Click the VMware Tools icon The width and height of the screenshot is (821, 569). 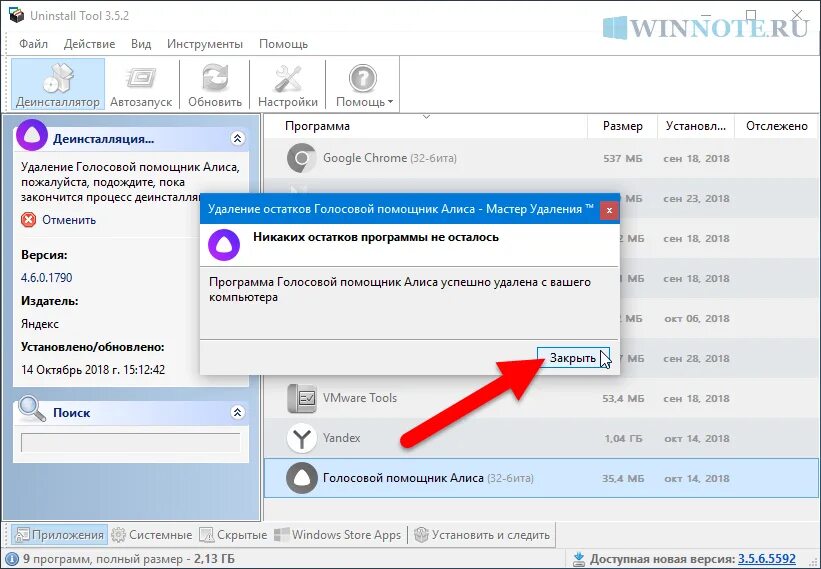(302, 398)
